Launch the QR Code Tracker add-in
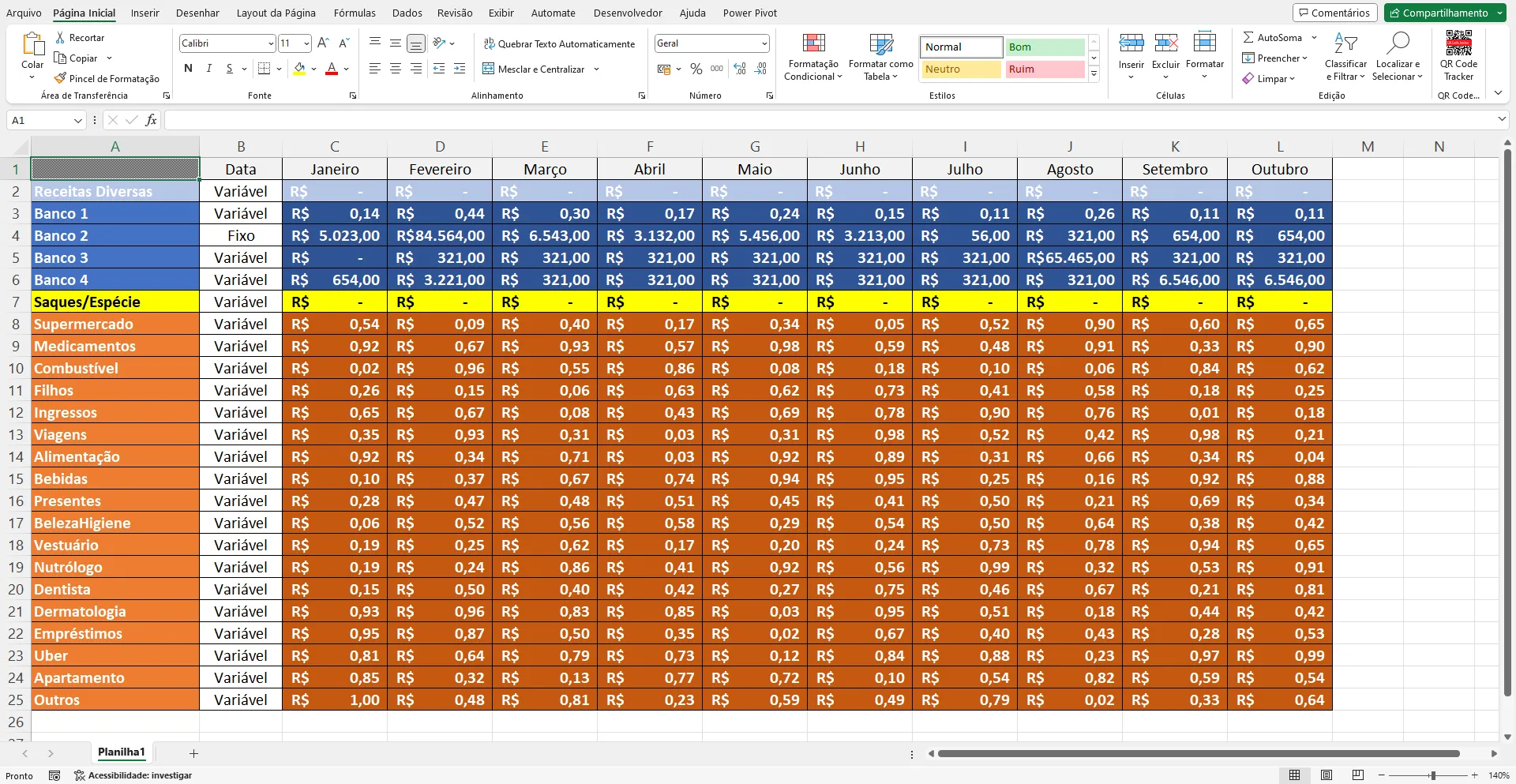 click(1458, 55)
